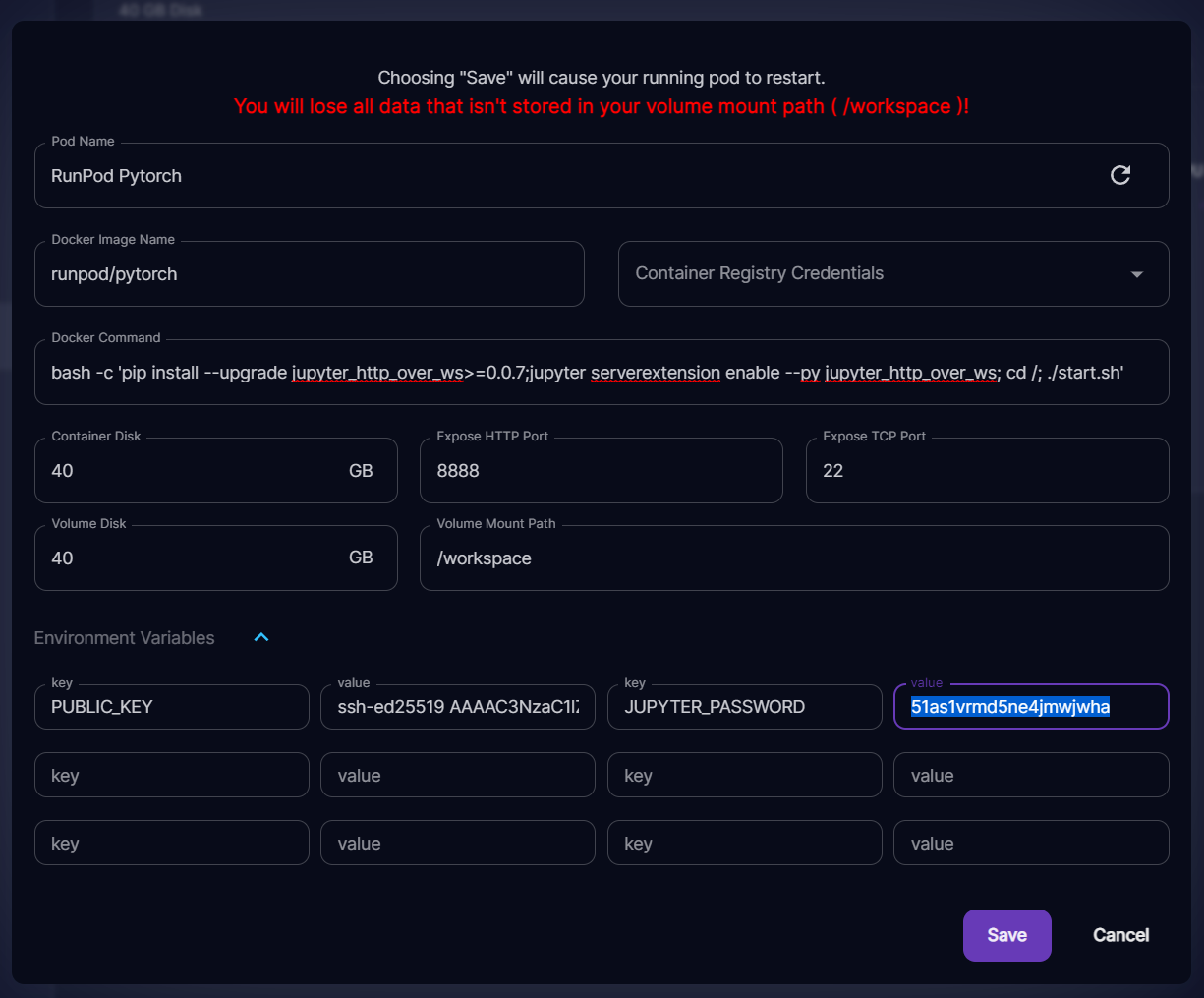
Task: Click the empty value field below Jupyter password
Action: click(x=1030, y=776)
